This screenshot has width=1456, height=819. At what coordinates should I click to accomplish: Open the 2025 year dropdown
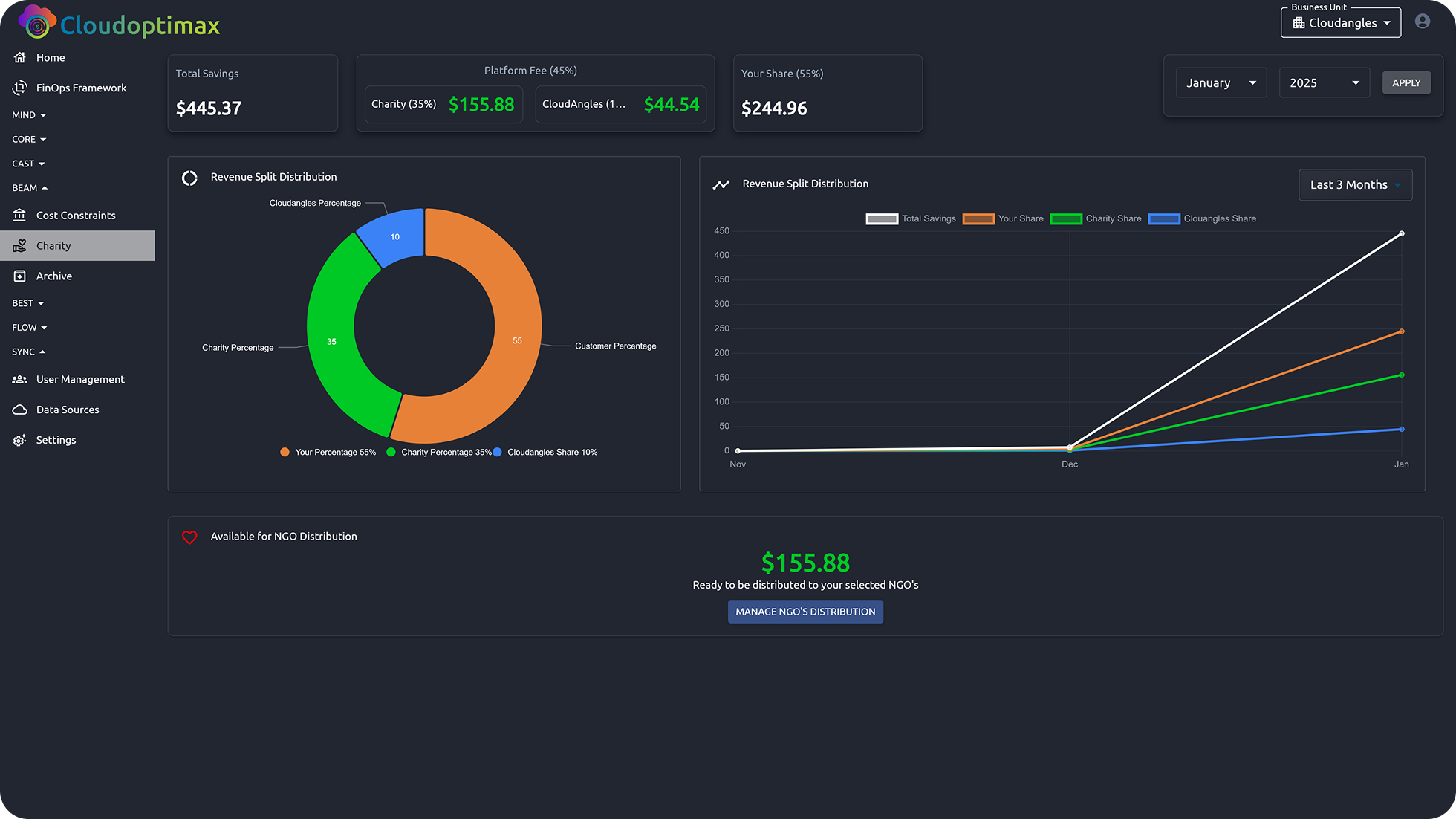coord(1325,83)
